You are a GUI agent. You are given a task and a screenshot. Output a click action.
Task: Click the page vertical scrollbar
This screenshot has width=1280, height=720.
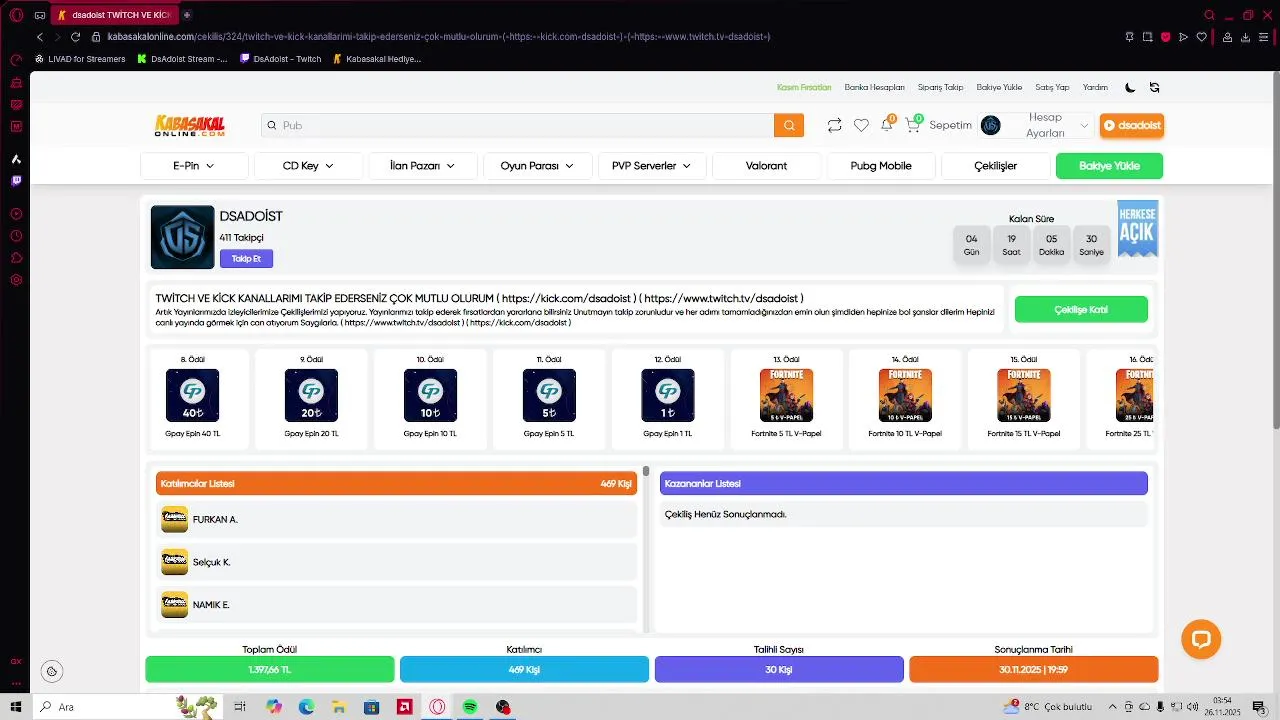(x=1275, y=250)
